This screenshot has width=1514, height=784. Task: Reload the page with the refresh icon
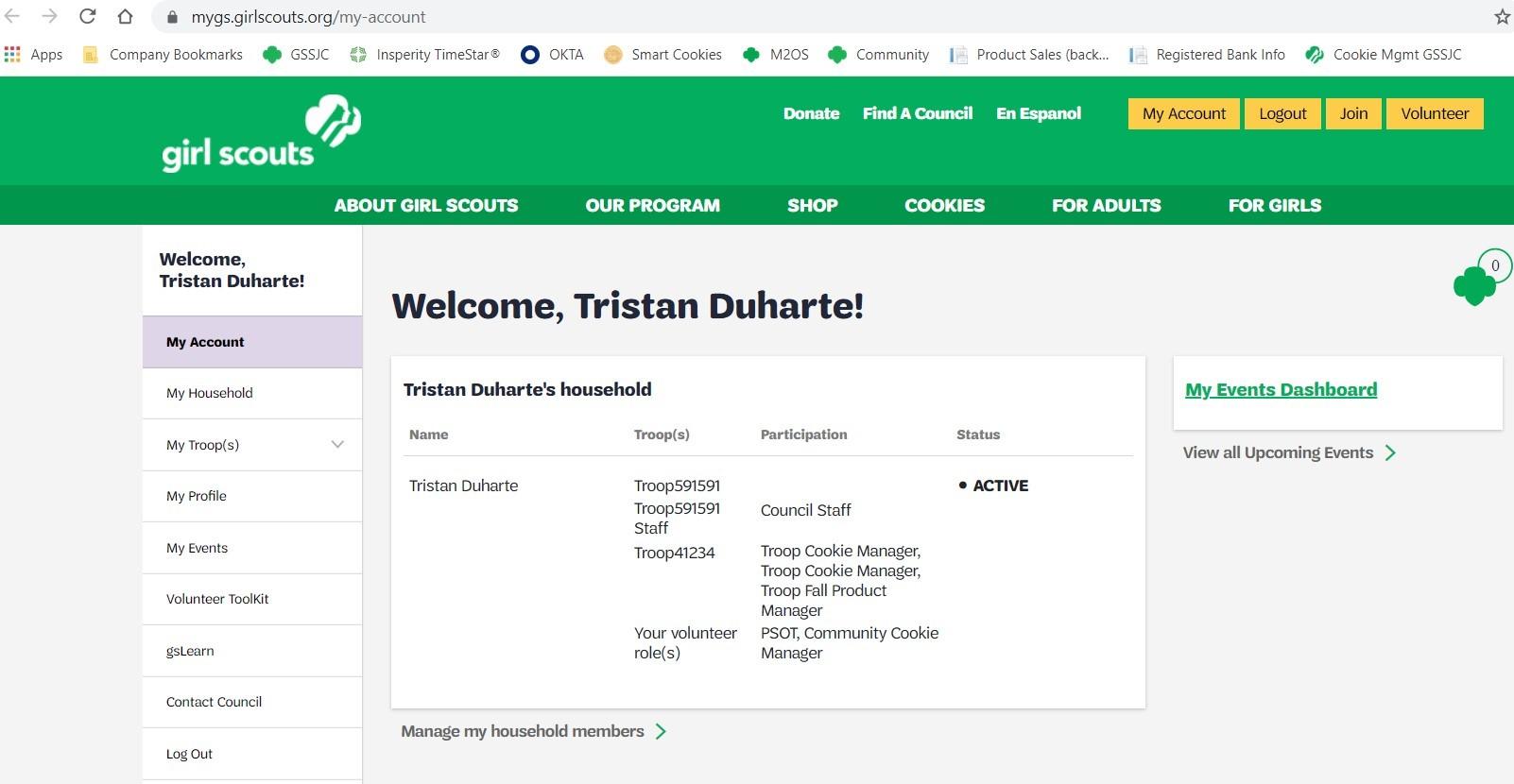pyautogui.click(x=87, y=16)
